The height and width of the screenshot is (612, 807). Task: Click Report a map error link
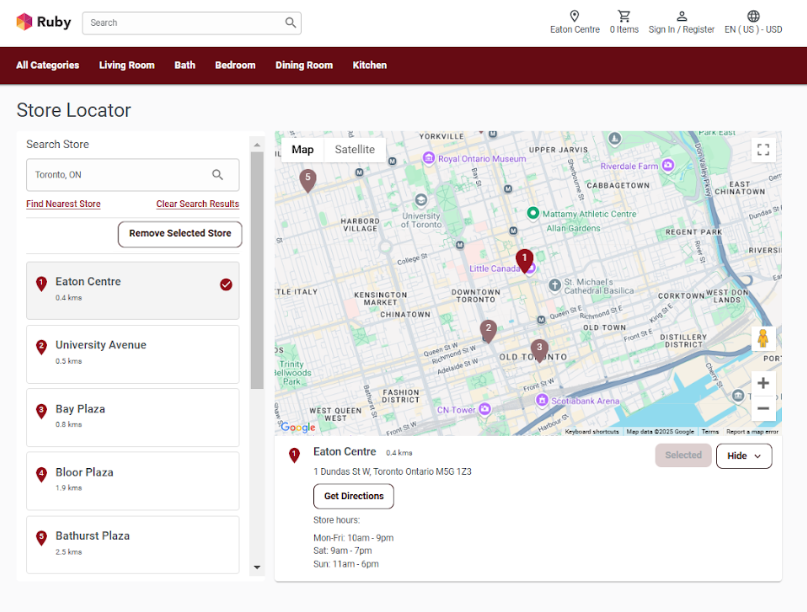pyautogui.click(x=752, y=432)
